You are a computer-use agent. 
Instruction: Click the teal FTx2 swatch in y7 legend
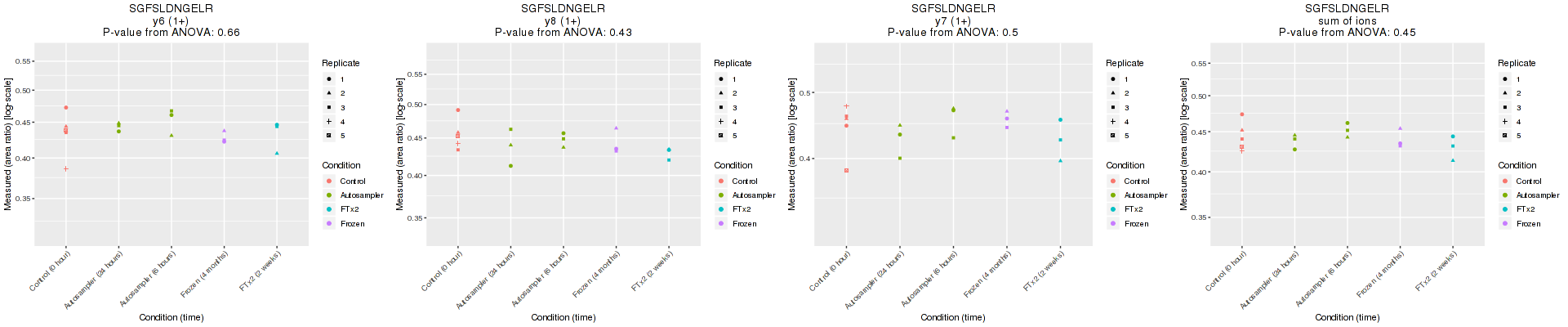coord(1113,209)
